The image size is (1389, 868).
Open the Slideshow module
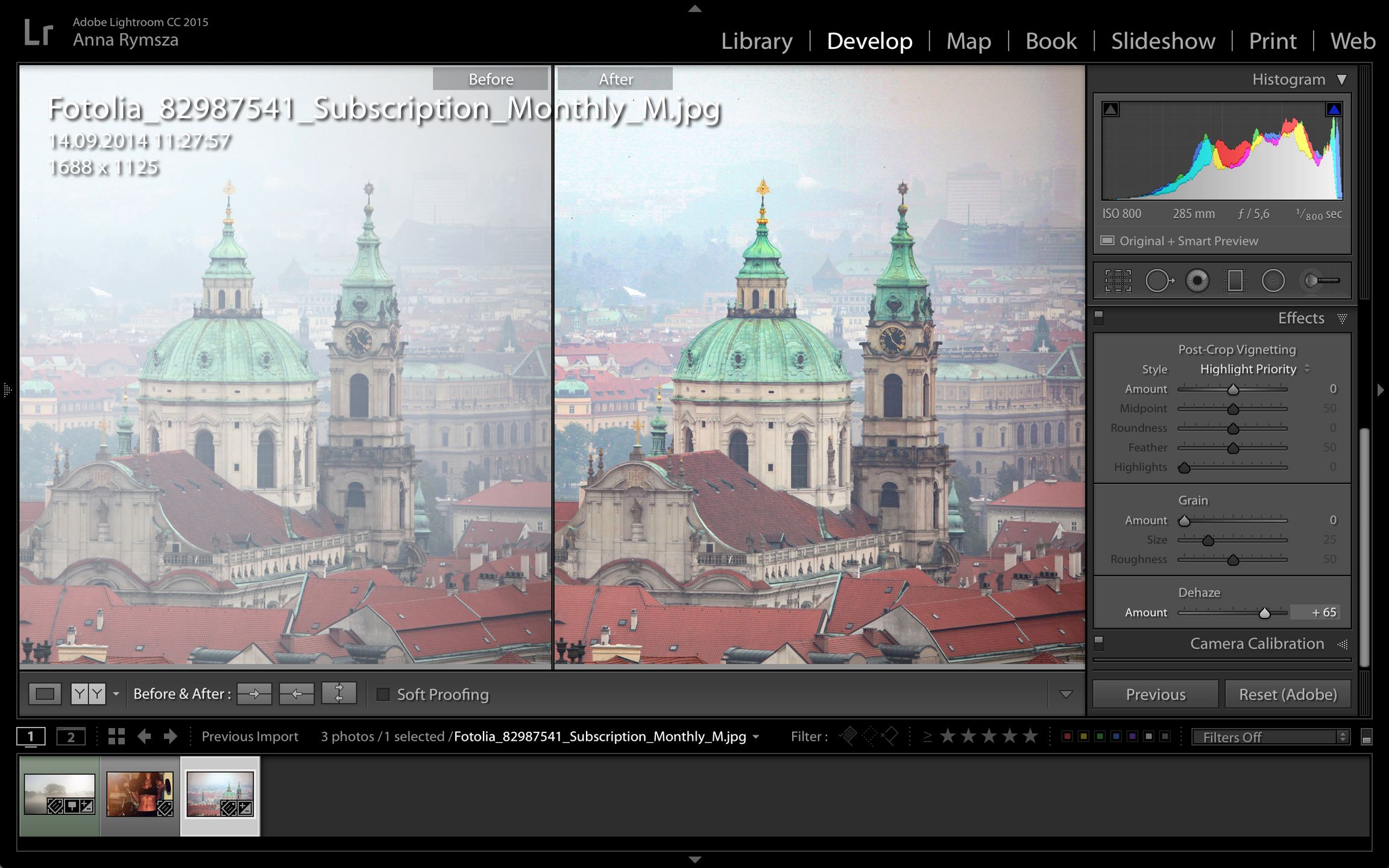pyautogui.click(x=1163, y=41)
